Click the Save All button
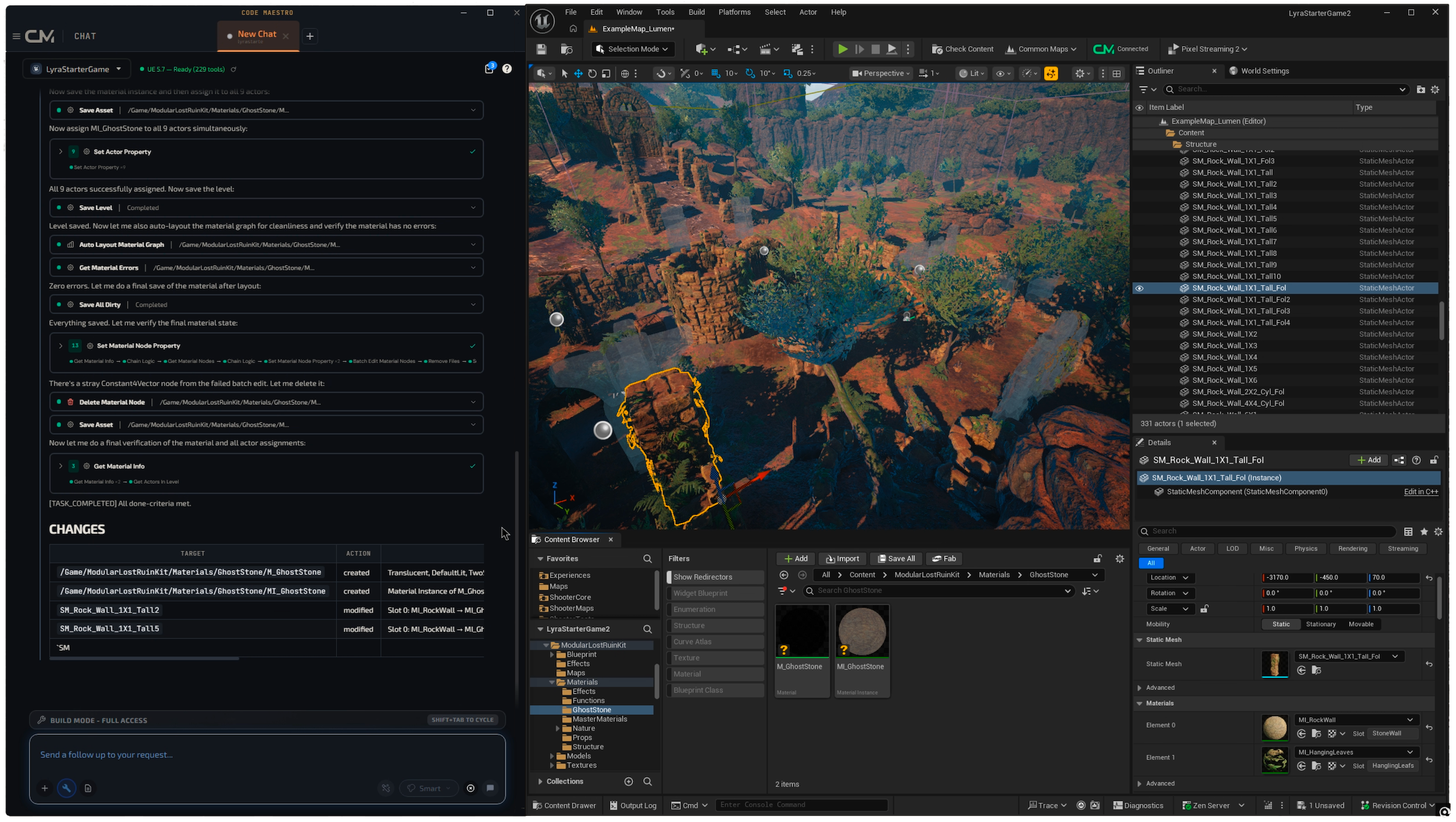 (x=896, y=559)
